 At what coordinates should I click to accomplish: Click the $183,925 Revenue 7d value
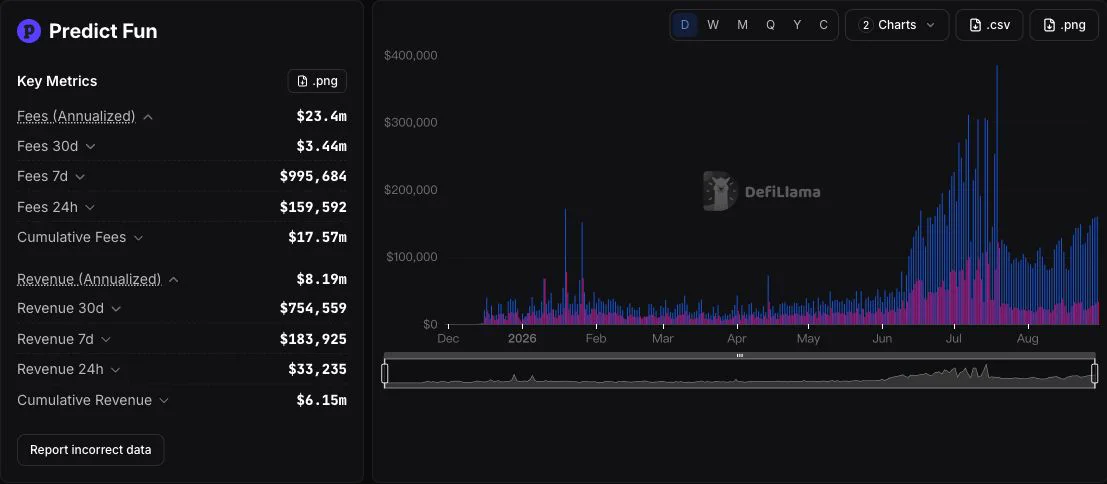[313, 339]
